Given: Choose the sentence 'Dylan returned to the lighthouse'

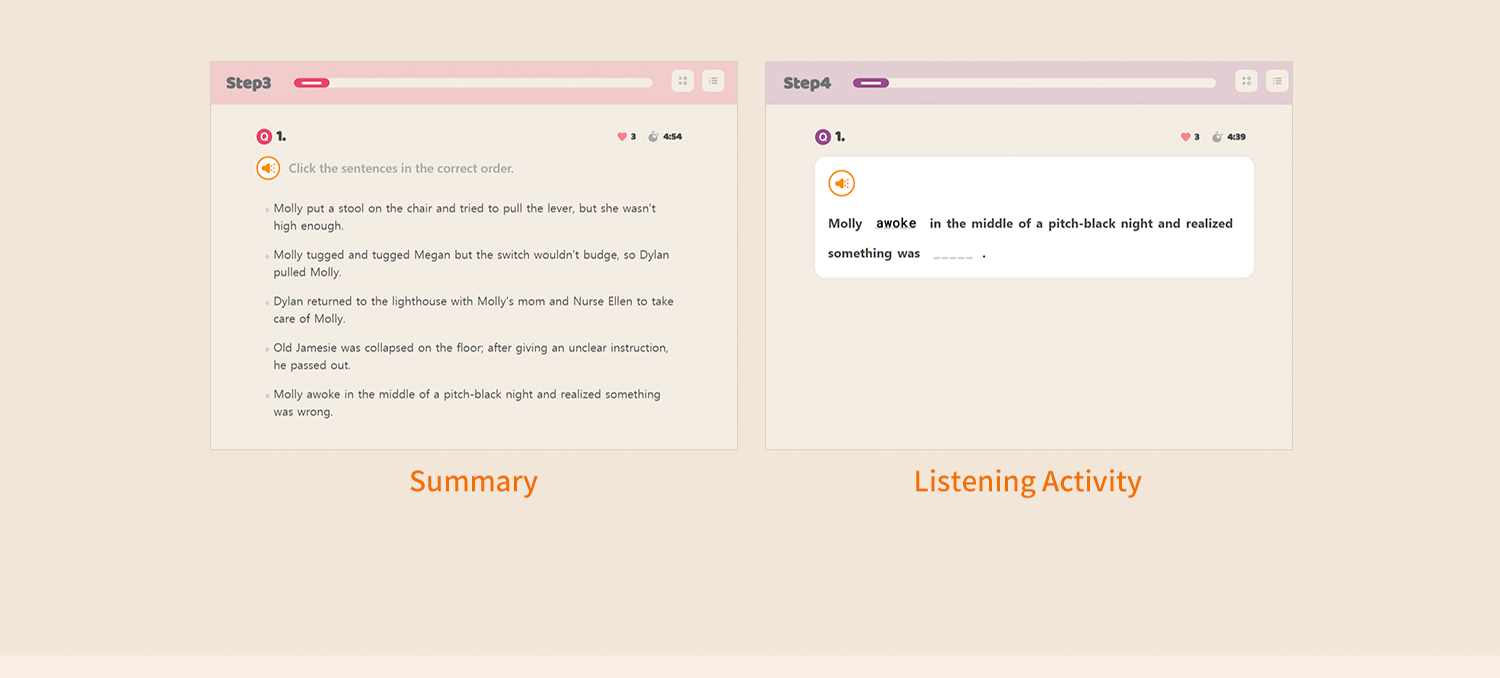Looking at the screenshot, I should 473,310.
